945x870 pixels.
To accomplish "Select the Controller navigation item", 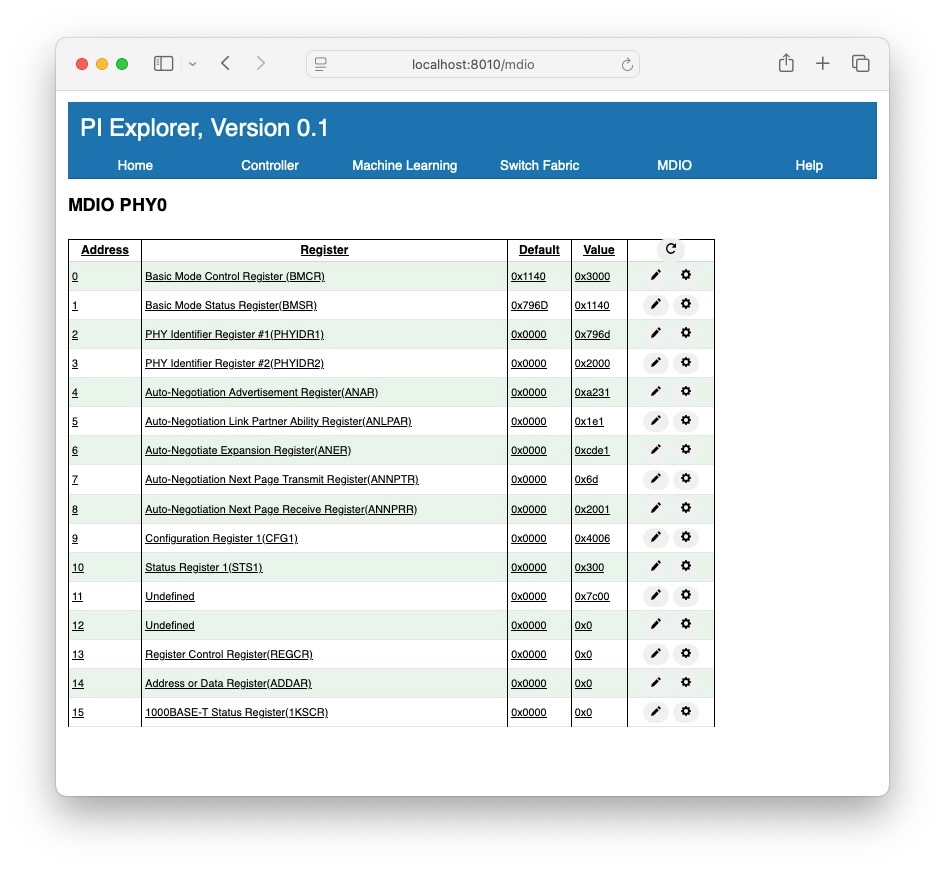I will 270,165.
